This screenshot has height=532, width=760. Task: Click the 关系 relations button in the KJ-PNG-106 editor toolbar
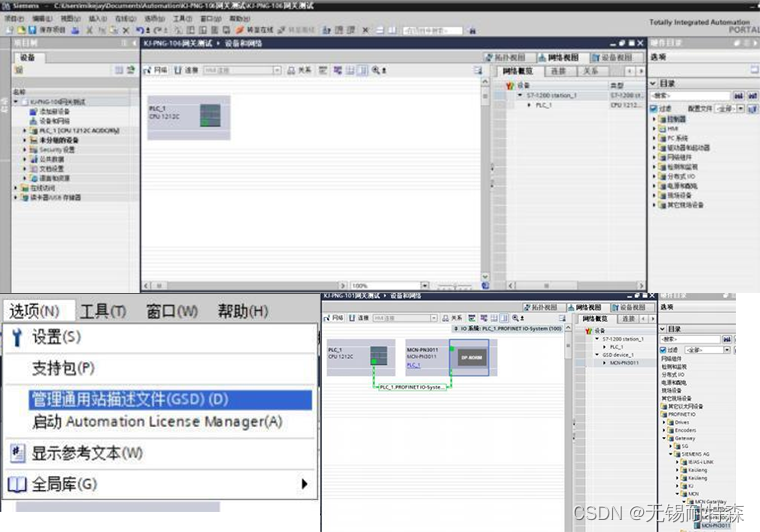[x=300, y=70]
